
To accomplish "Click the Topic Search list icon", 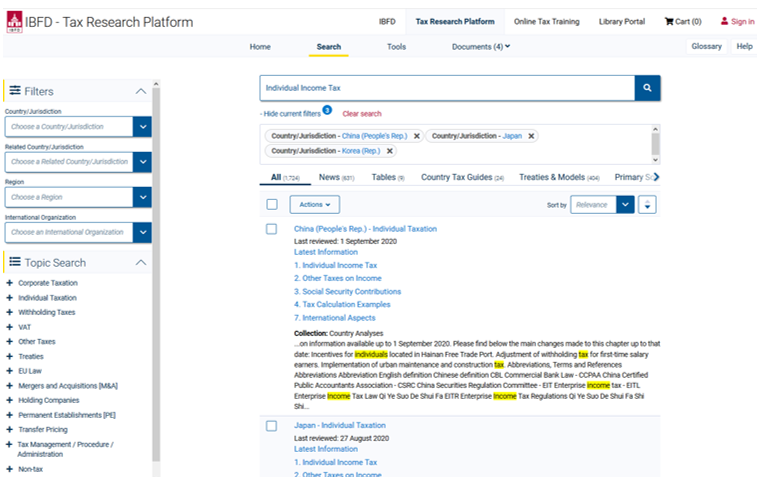I will coord(15,262).
